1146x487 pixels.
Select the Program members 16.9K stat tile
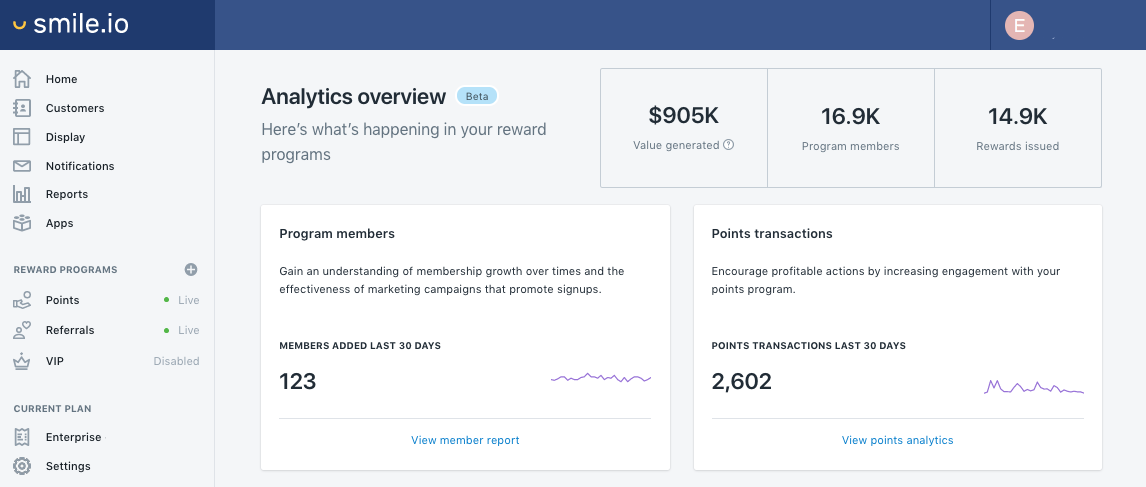851,128
